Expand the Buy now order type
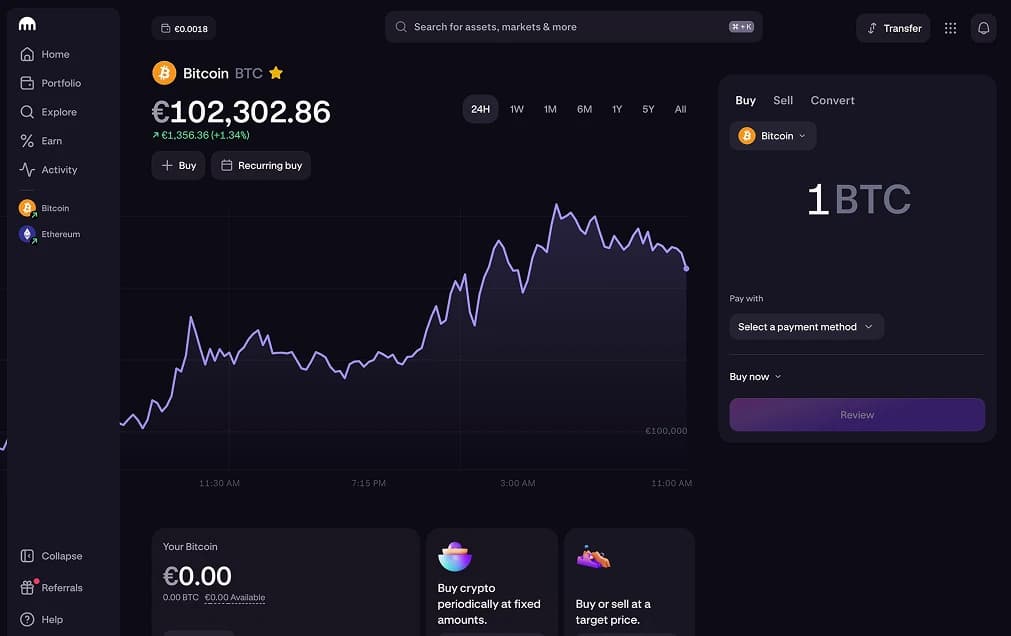1011x636 pixels. pyautogui.click(x=755, y=377)
